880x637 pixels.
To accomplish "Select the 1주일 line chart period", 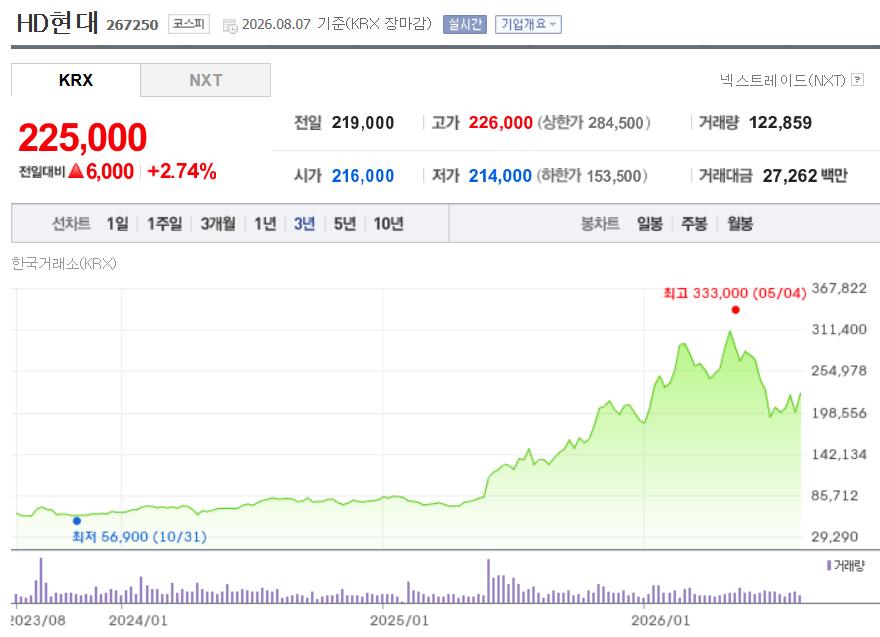I will pyautogui.click(x=164, y=223).
